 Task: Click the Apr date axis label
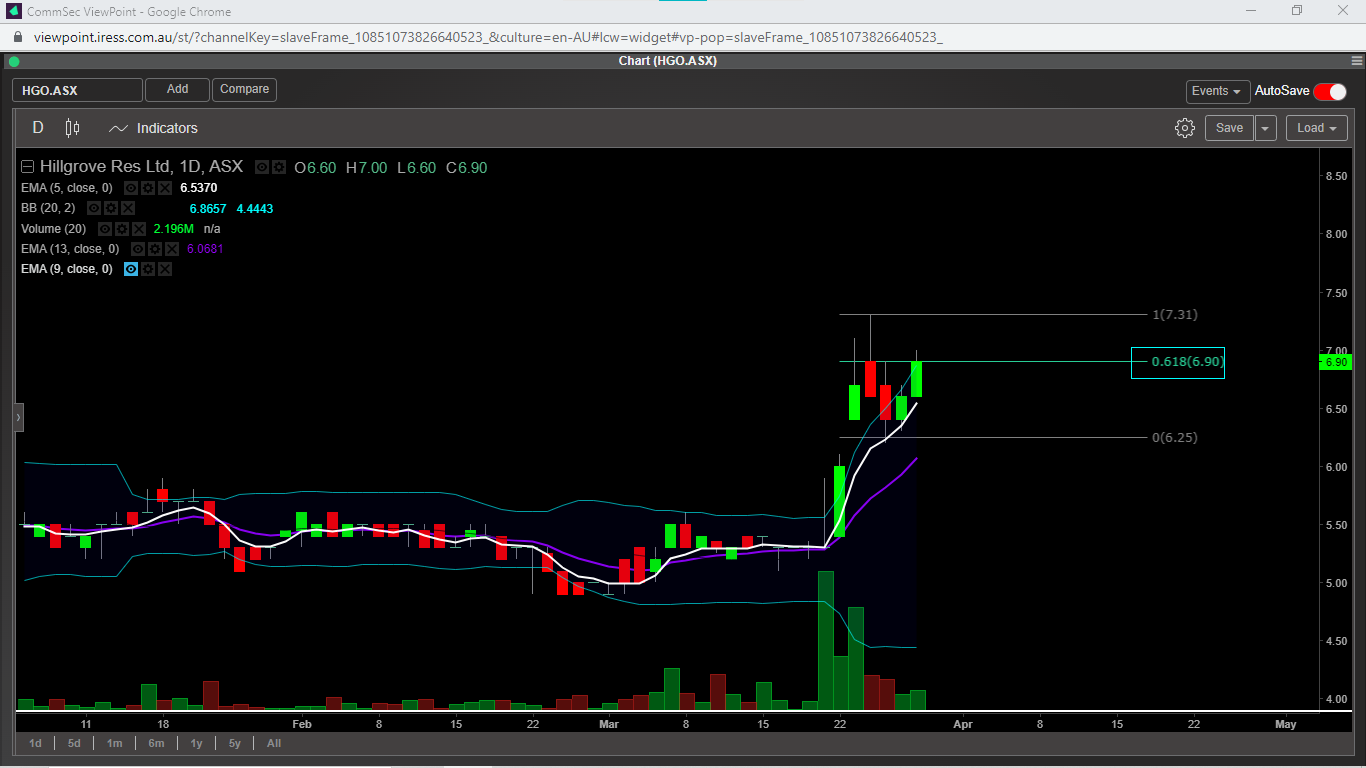[963, 724]
